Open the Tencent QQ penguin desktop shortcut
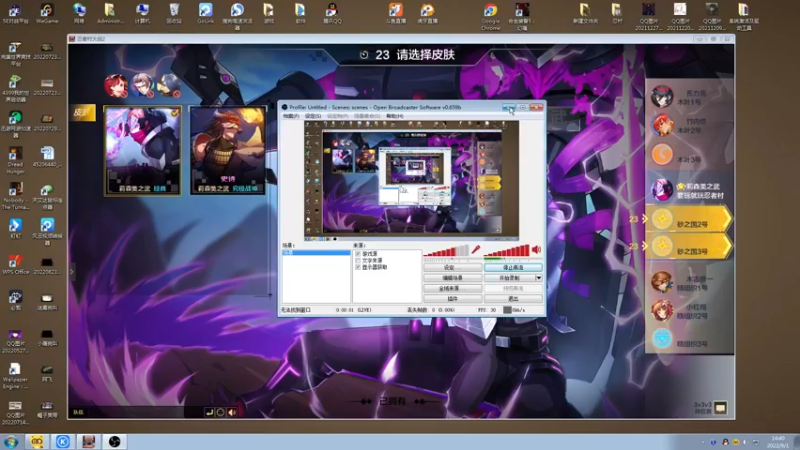The width and height of the screenshot is (800, 450). (x=332, y=13)
